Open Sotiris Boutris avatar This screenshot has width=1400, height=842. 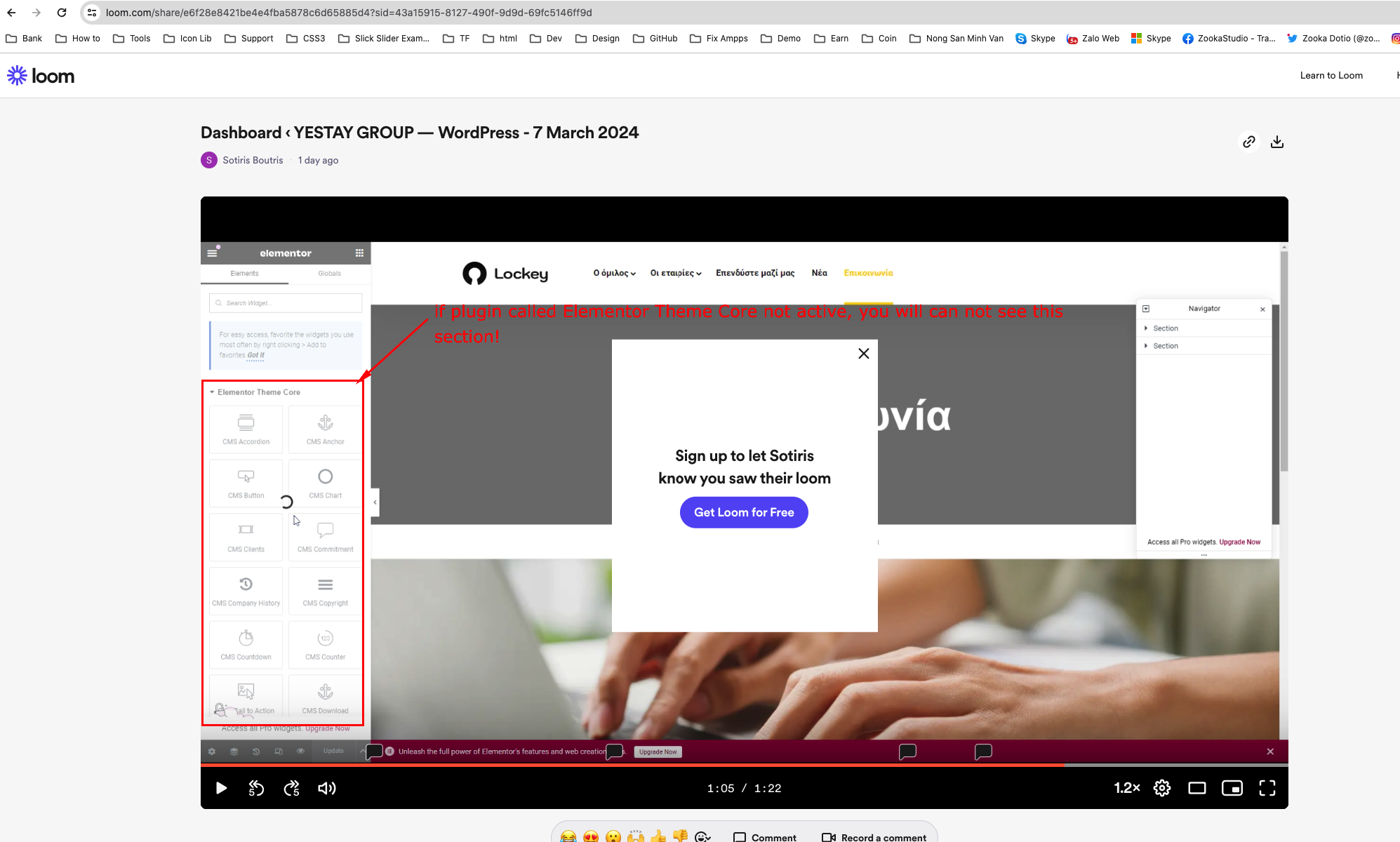click(209, 160)
